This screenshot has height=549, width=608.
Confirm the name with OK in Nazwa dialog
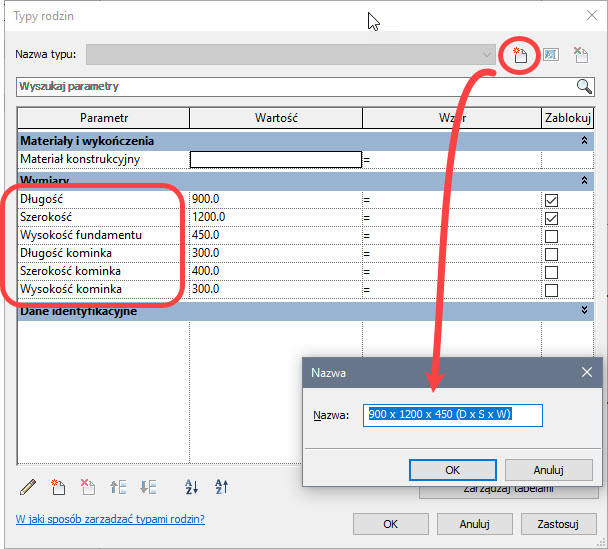pyautogui.click(x=452, y=469)
